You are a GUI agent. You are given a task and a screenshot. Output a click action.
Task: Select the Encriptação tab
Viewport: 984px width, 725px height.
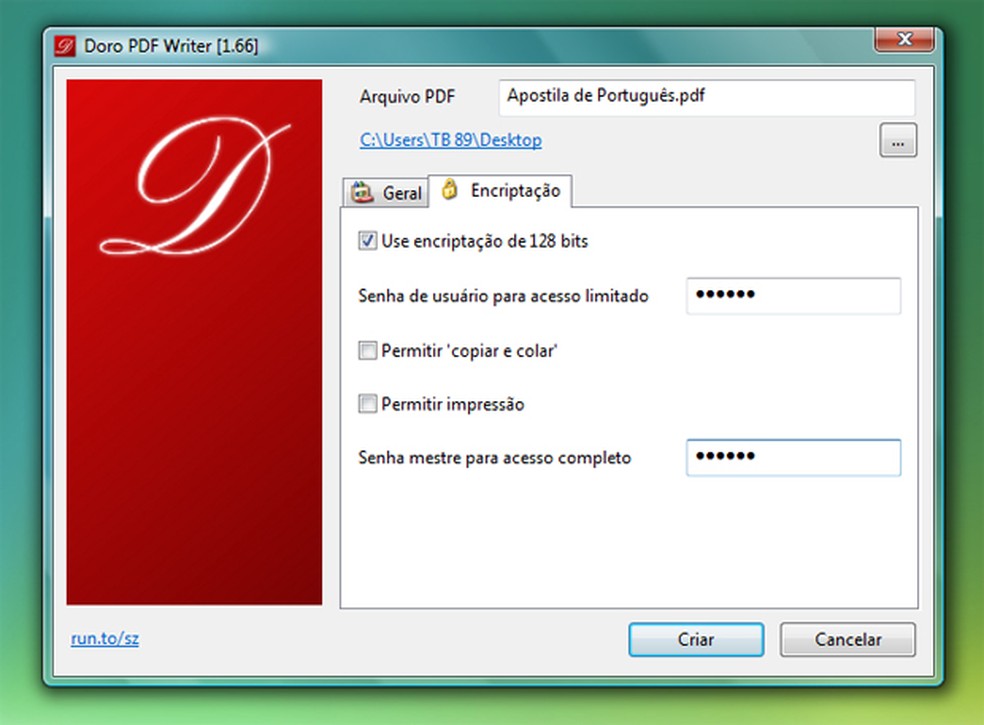pyautogui.click(x=500, y=190)
